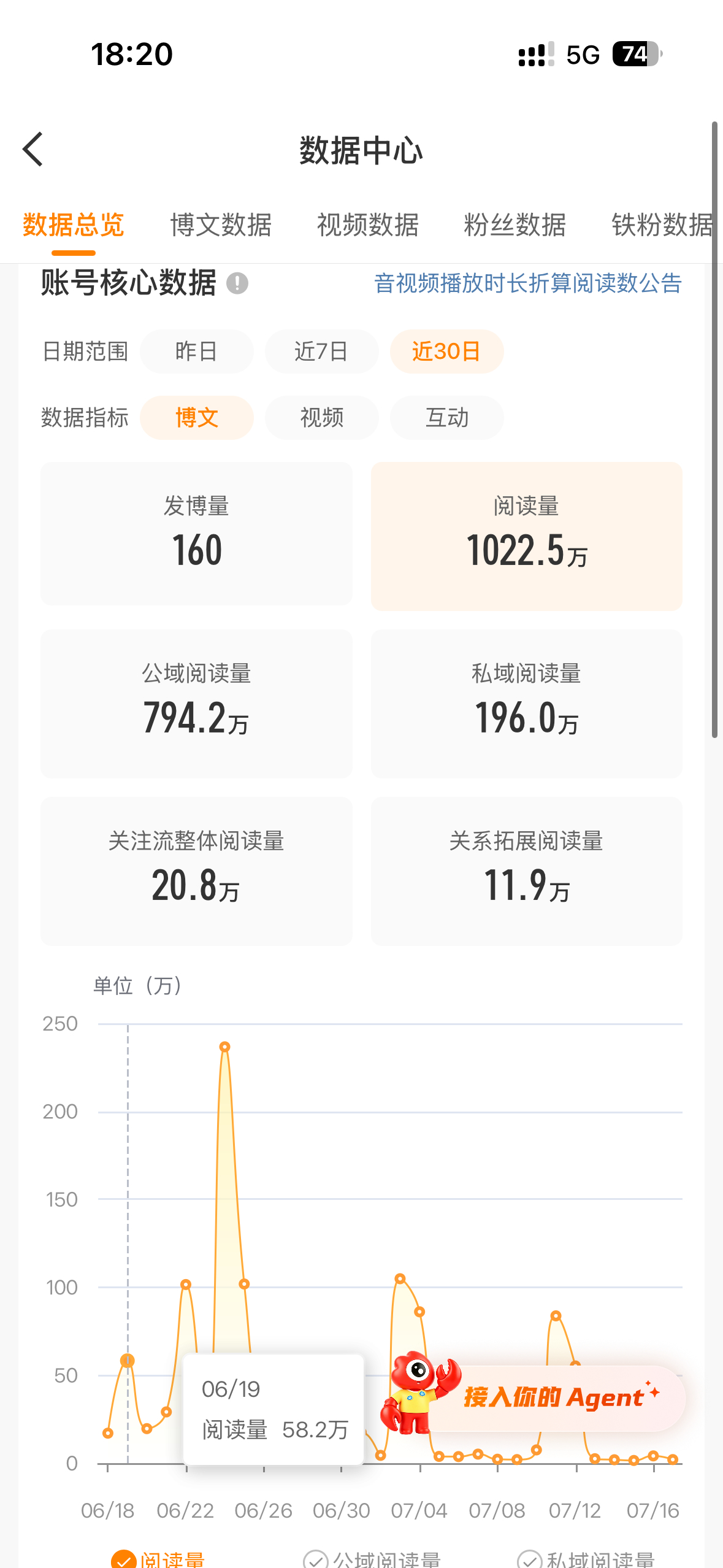Tap the 18:20 clock in status bar
The width and height of the screenshot is (723, 1568).
point(132,54)
